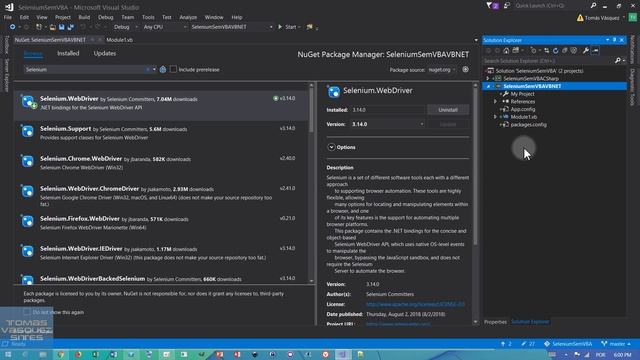Open the Any CPU platform dropdown
The width and height of the screenshot is (640, 360).
(165, 27)
